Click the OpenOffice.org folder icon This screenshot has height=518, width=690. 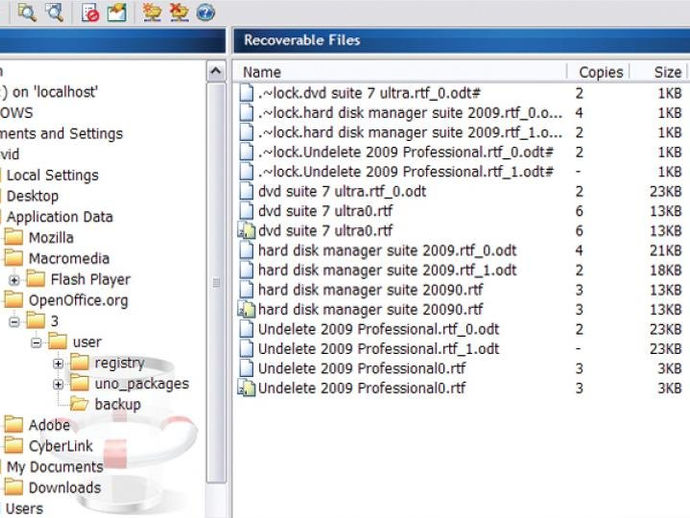(x=14, y=299)
